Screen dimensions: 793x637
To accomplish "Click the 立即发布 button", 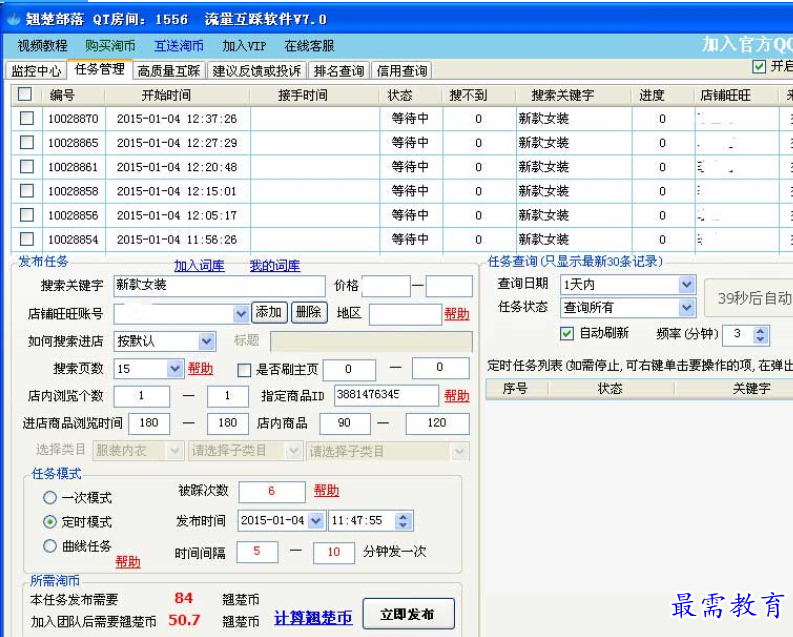I will tap(408, 614).
